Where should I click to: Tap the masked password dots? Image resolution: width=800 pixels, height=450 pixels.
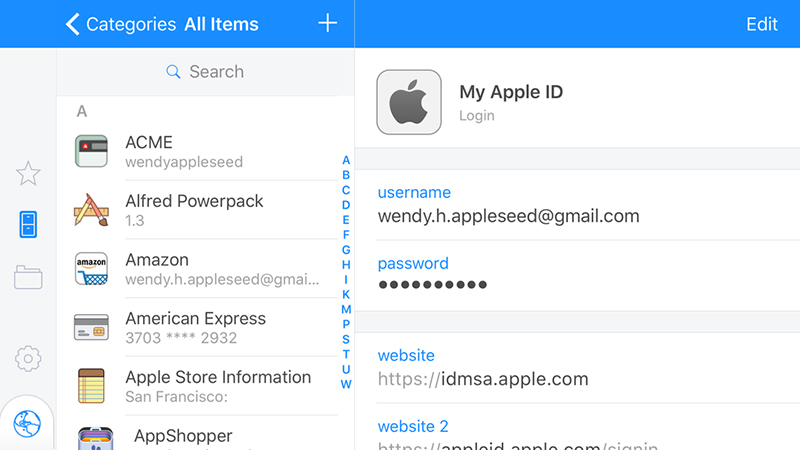tap(433, 285)
